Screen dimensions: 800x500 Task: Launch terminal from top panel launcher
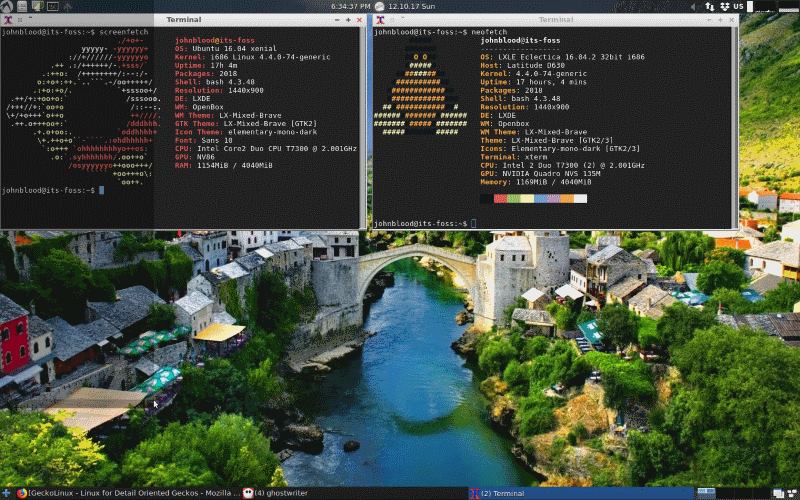(53, 6)
